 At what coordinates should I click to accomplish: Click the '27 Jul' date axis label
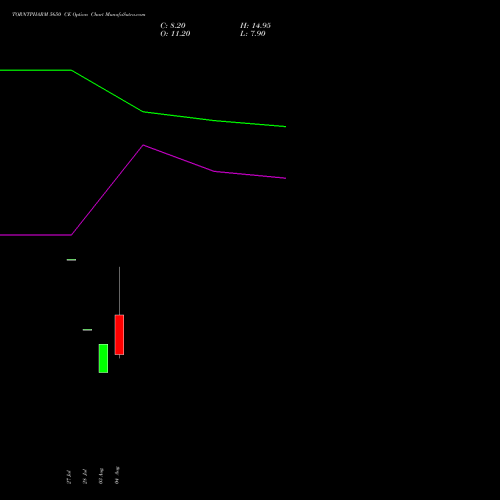click(x=69, y=477)
